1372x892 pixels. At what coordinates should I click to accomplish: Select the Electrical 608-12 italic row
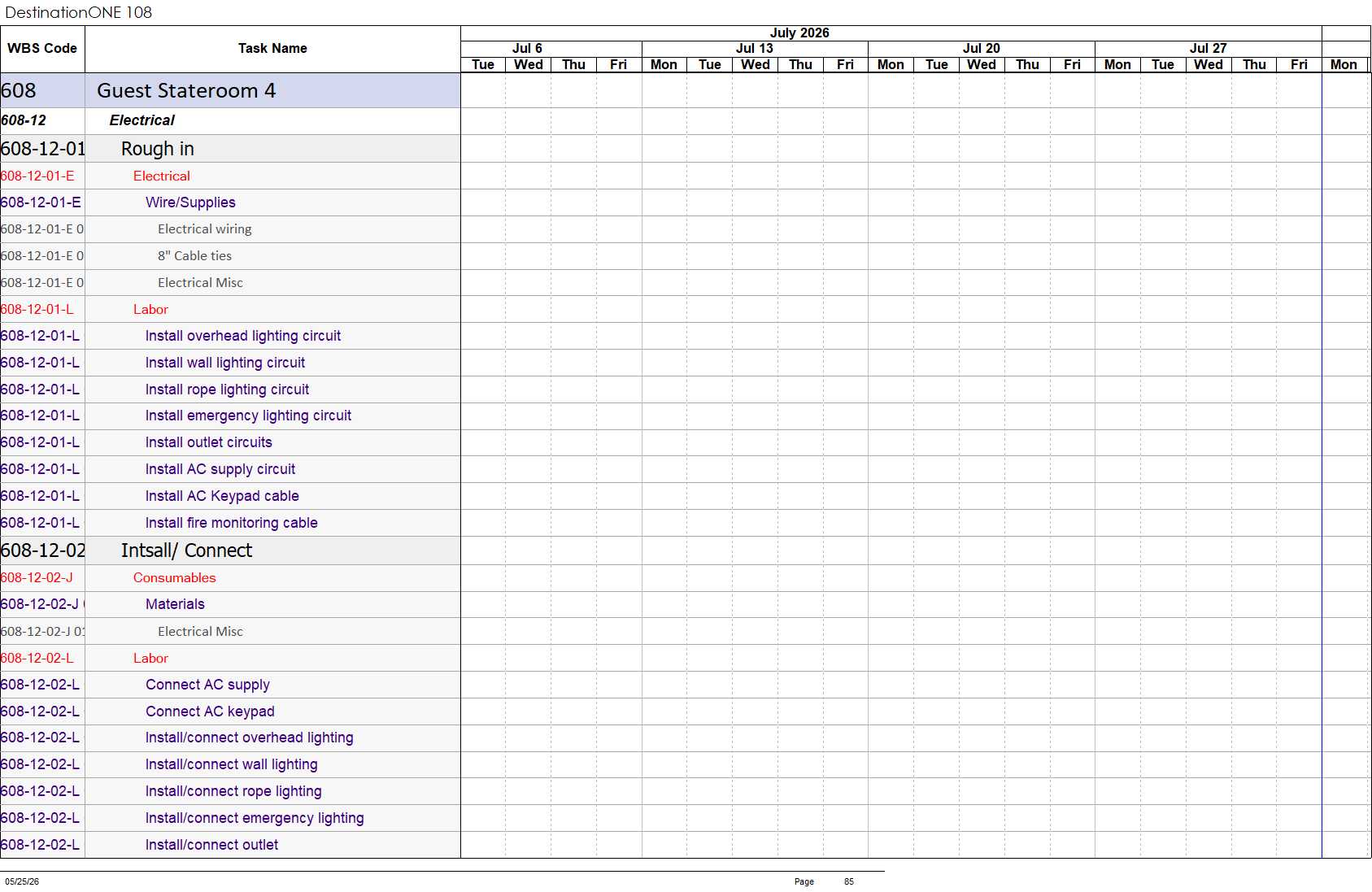[230, 120]
